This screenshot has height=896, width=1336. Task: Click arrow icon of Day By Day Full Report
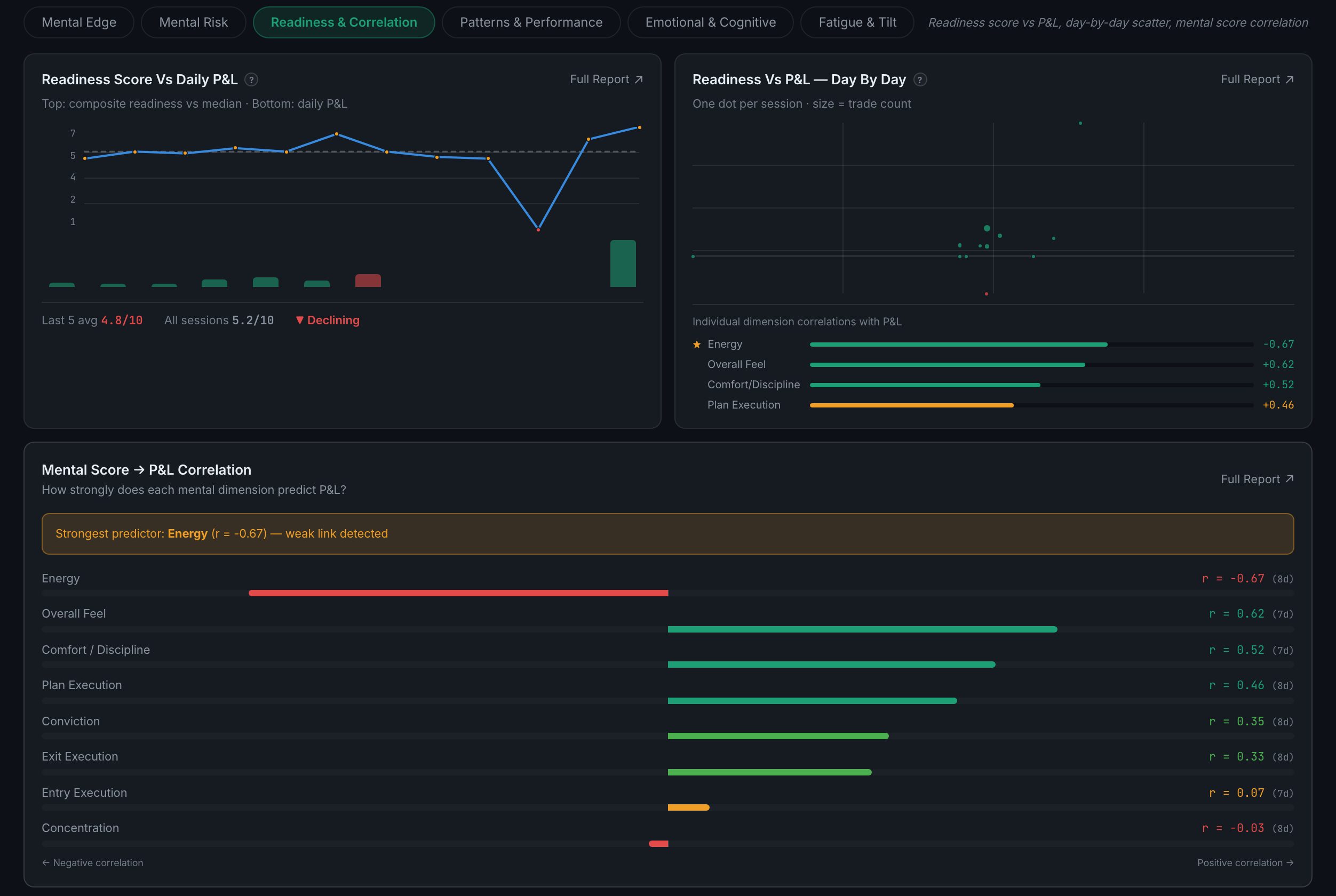point(1289,79)
